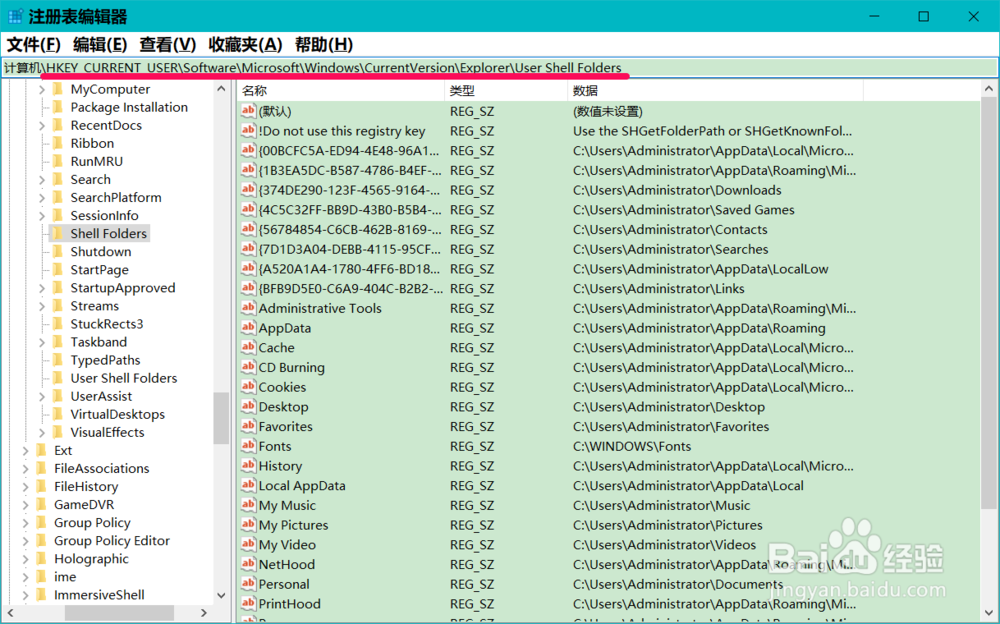Sort values by the 类型 column header
Screen dimensions: 1000x624
coord(506,91)
